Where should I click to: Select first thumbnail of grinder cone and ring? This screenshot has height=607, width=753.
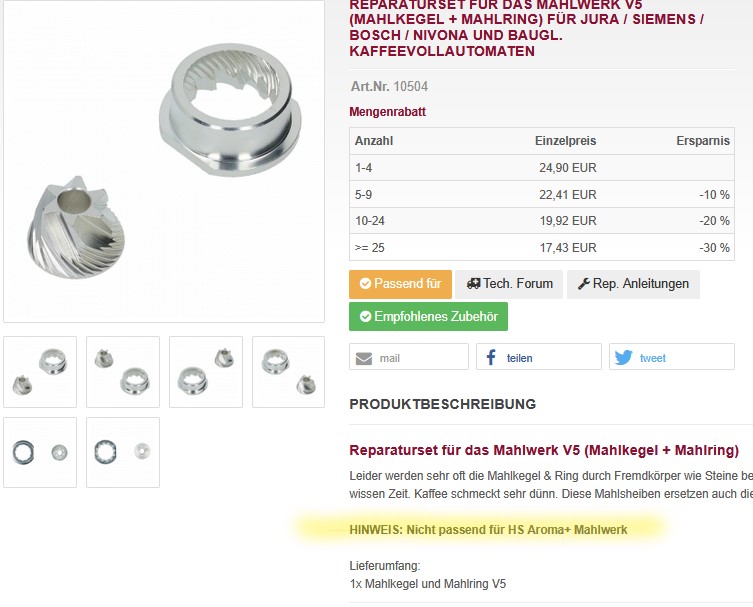[40, 372]
